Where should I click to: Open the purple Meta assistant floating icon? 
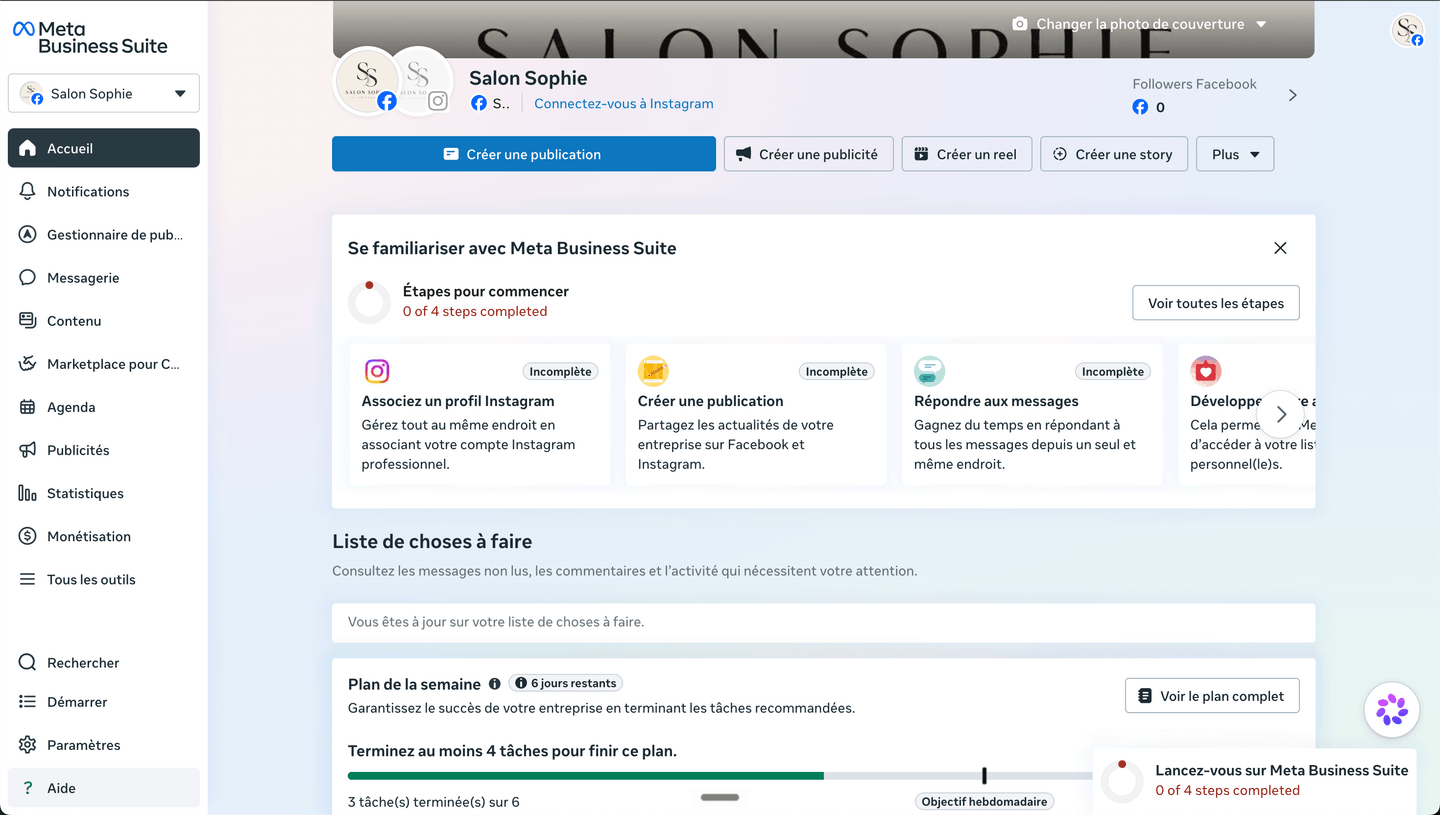tap(1392, 710)
